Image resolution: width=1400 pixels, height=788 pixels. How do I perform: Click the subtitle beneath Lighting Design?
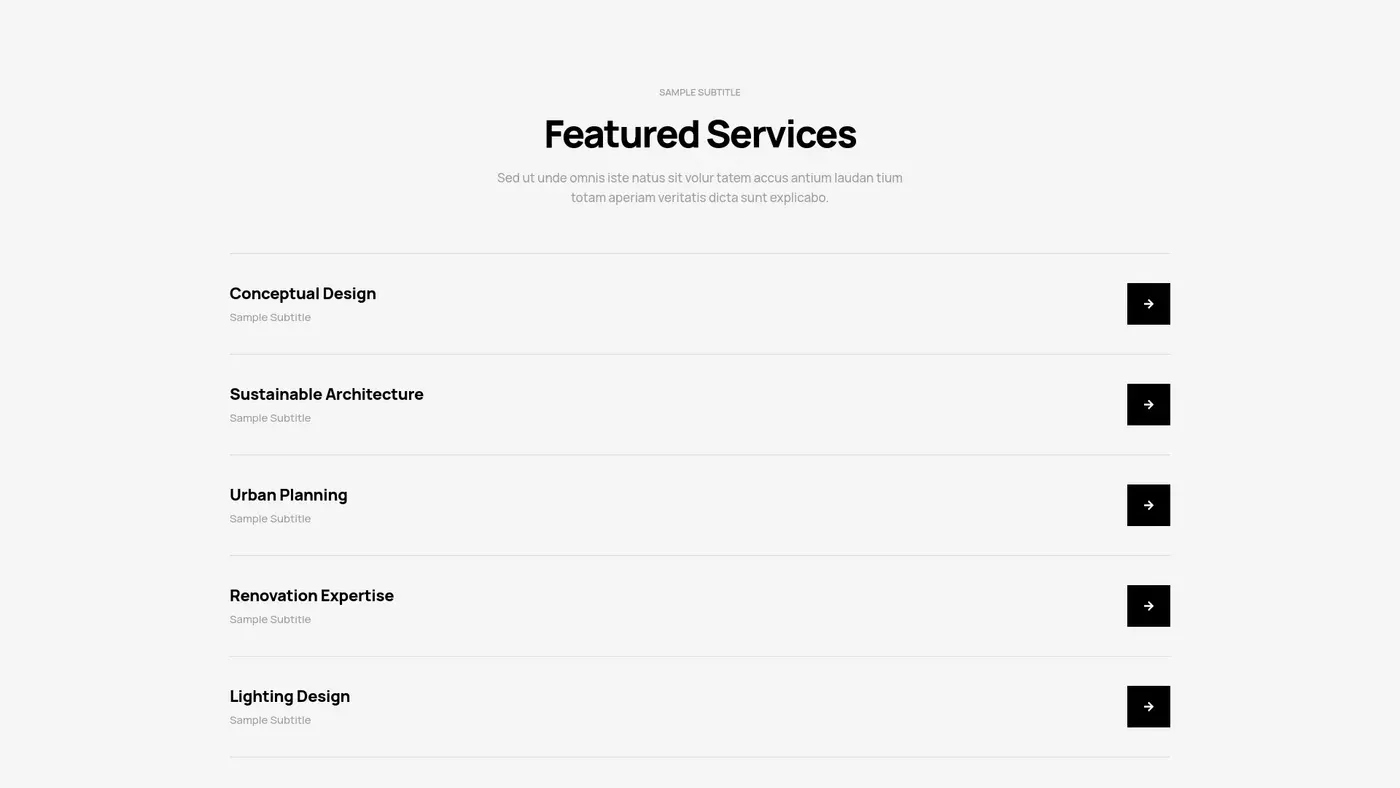tap(270, 720)
